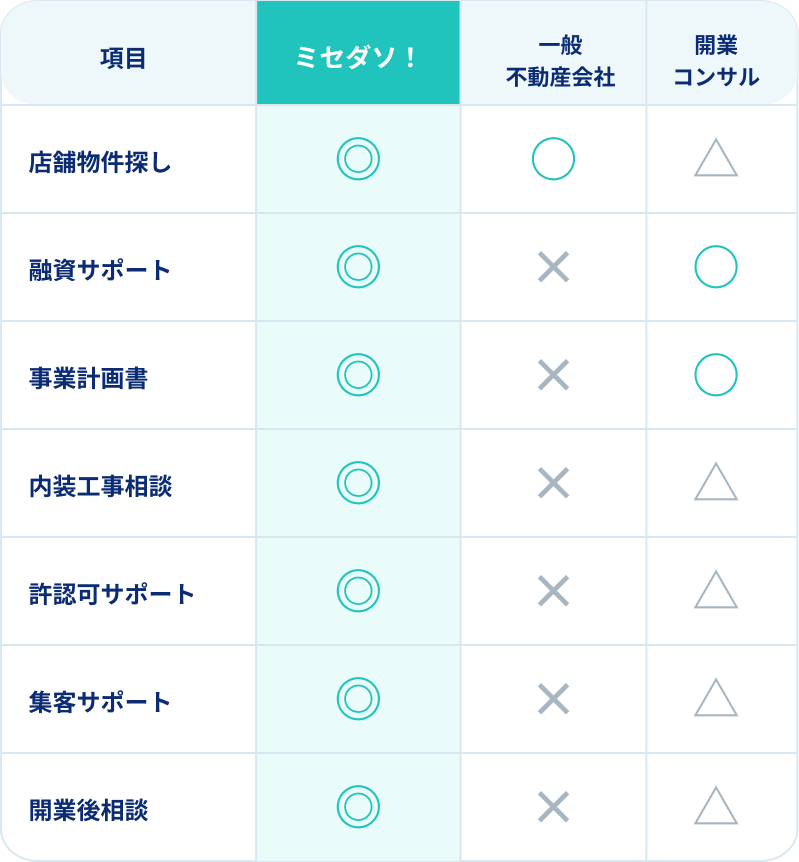Select the 一般不動産会社 column header
Image resolution: width=799 pixels, height=862 pixels.
tap(553, 53)
